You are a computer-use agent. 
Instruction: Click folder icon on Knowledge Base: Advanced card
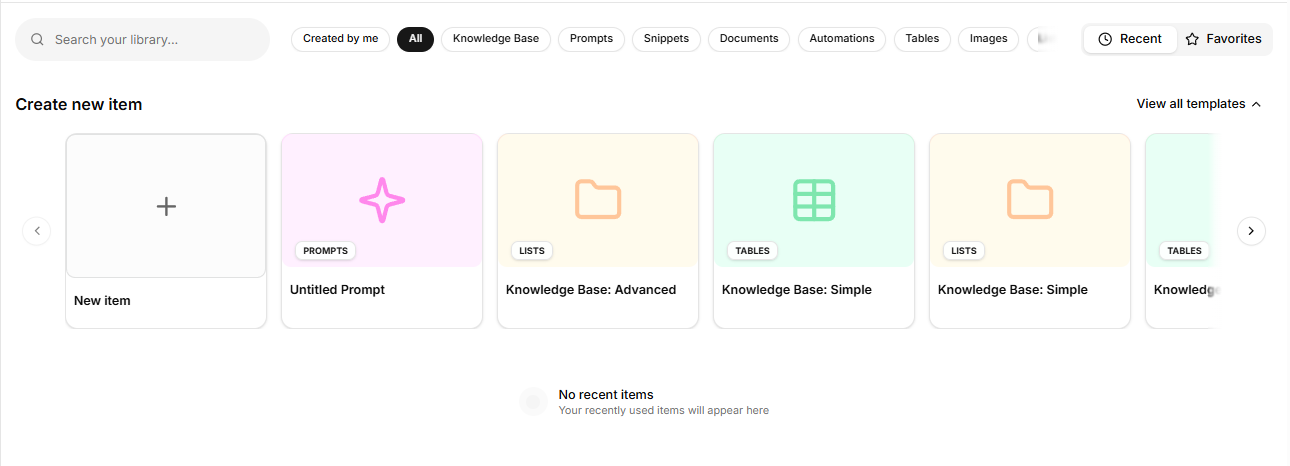(598, 200)
